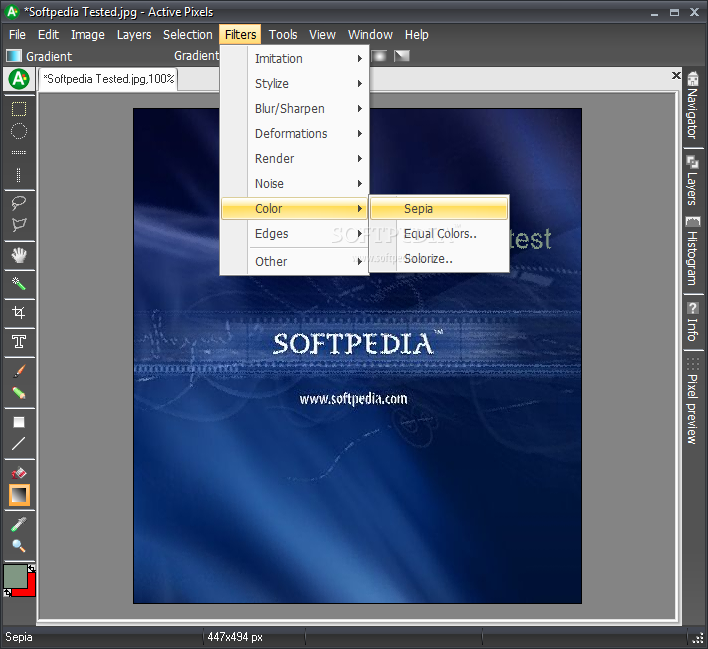Click the gradient preview icon in options bar

(x=14, y=56)
